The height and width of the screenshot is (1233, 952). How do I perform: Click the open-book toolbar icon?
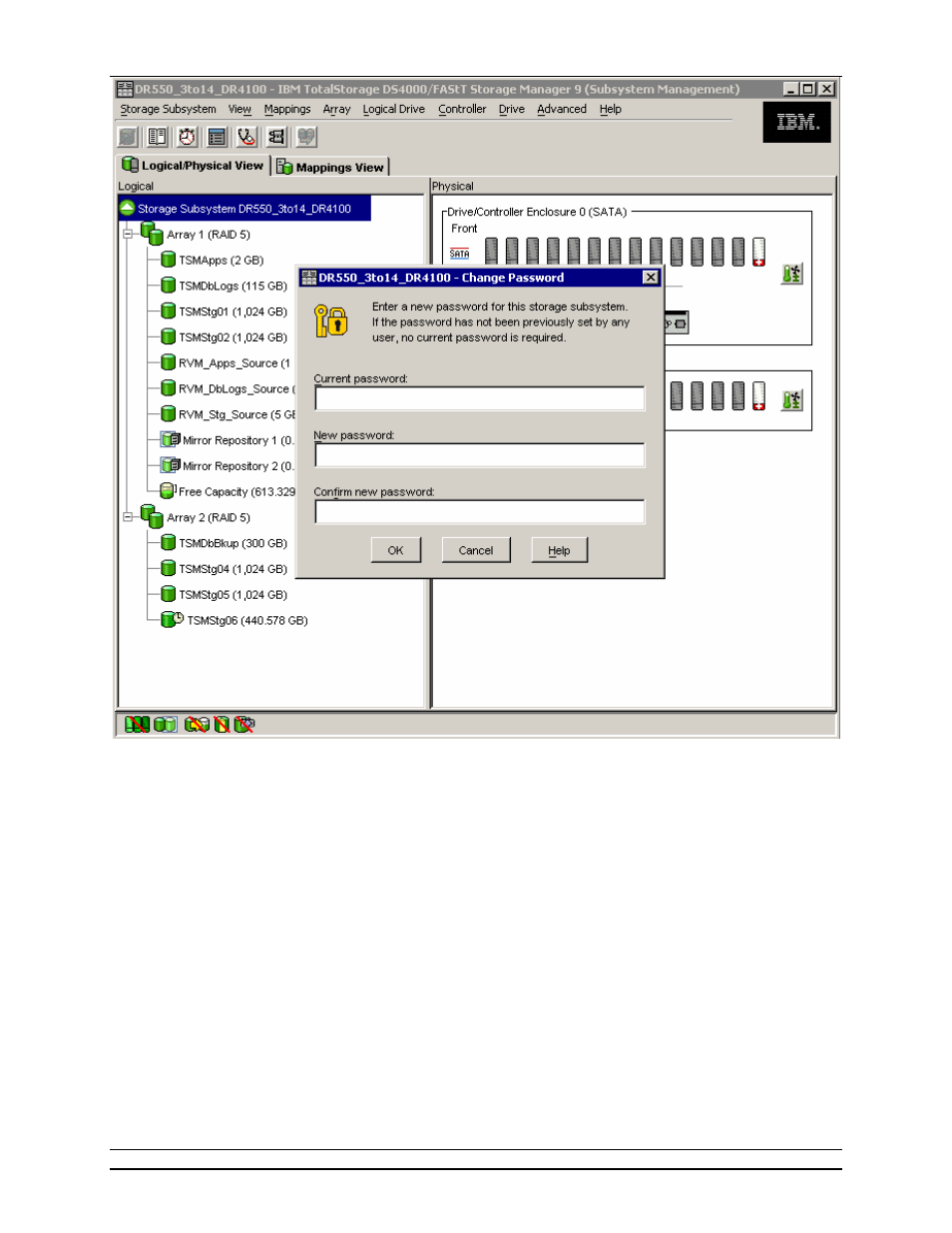(x=158, y=137)
